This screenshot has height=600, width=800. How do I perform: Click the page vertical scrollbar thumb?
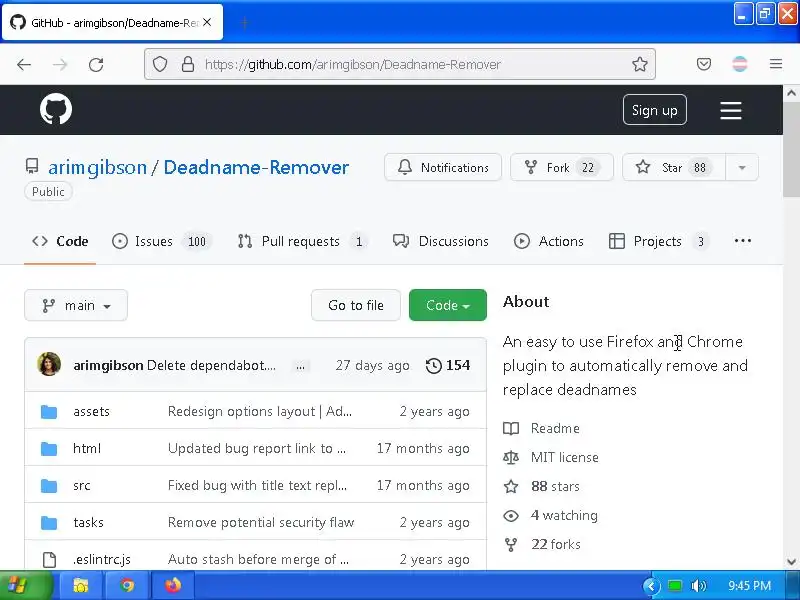click(791, 148)
